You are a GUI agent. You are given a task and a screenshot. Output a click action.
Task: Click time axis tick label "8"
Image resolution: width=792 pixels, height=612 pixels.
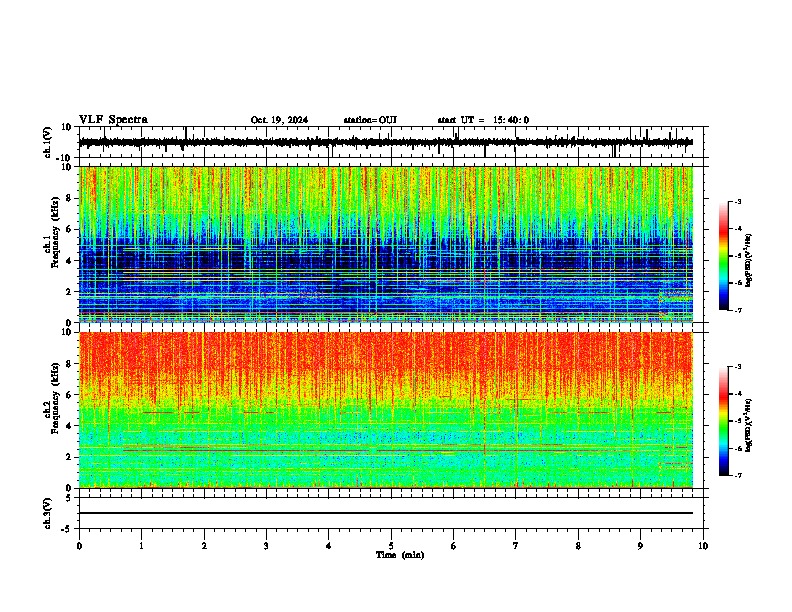pyautogui.click(x=578, y=546)
